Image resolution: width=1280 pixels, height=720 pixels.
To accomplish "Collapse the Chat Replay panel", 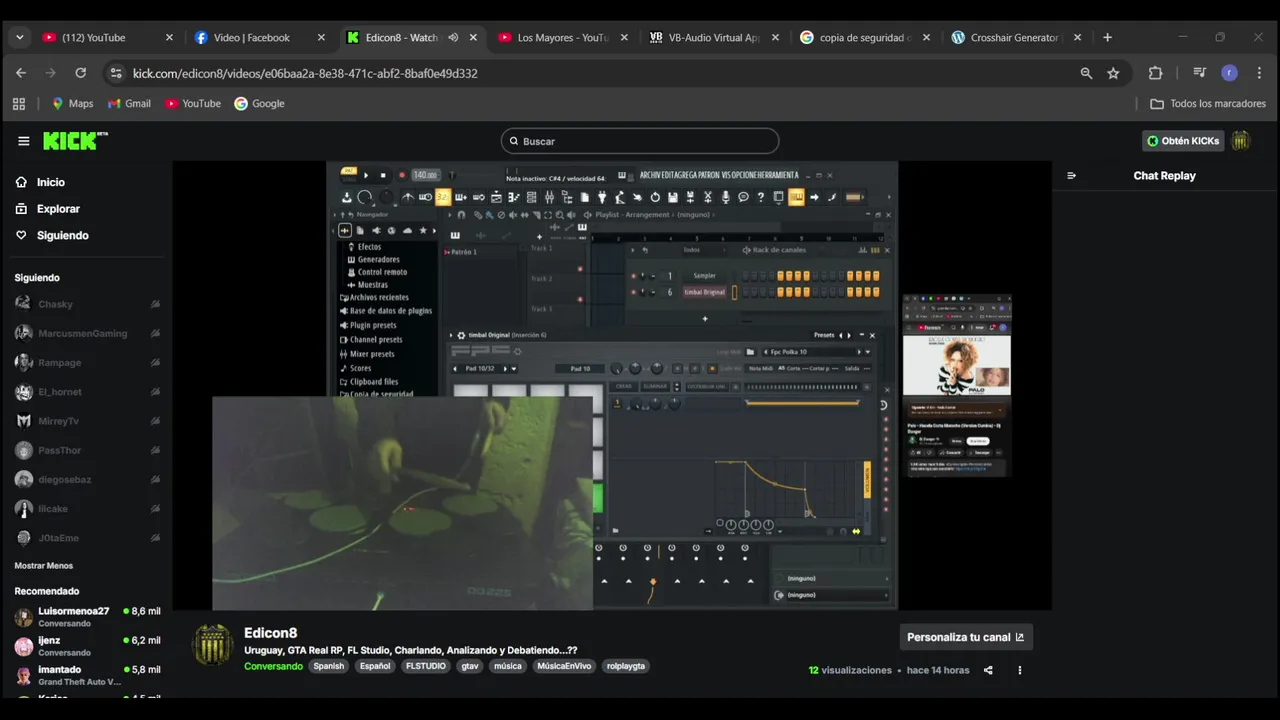I will point(1071,175).
